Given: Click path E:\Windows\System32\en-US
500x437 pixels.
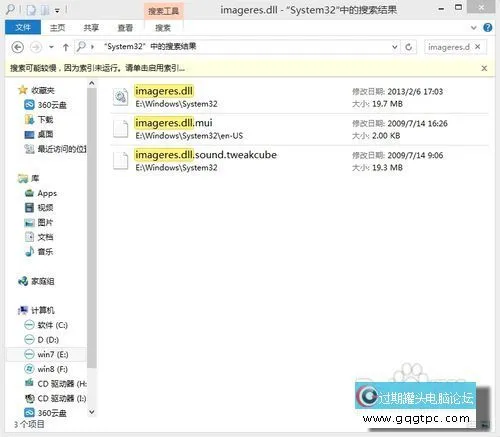Looking at the screenshot, I should pos(189,136).
